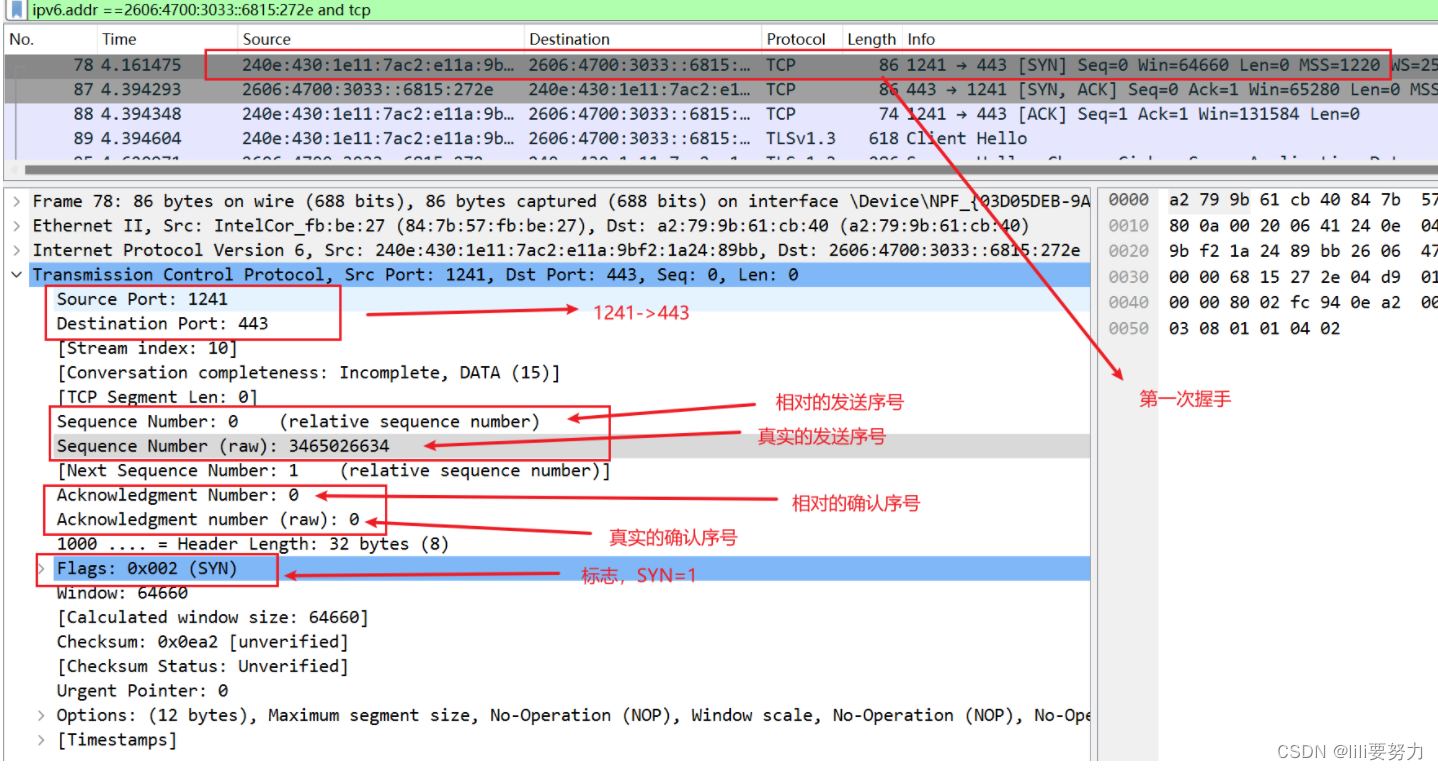1438x770 pixels.
Task: Expand the Ethernet II tree node
Action: 16,226
